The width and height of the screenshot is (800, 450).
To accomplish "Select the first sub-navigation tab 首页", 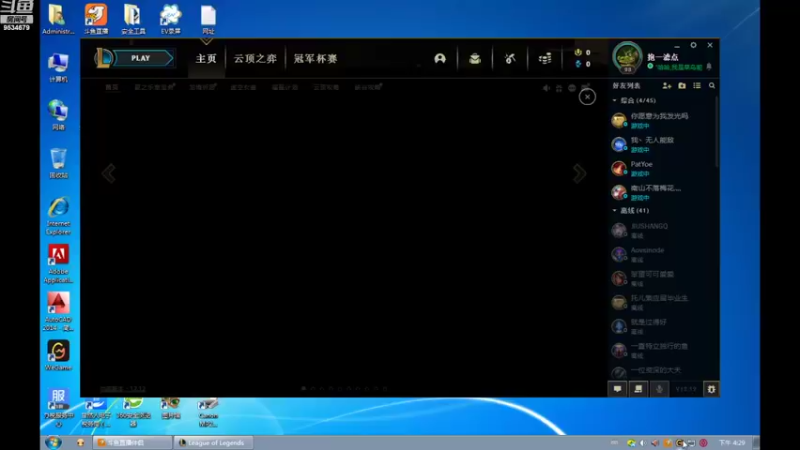I will 112,87.
